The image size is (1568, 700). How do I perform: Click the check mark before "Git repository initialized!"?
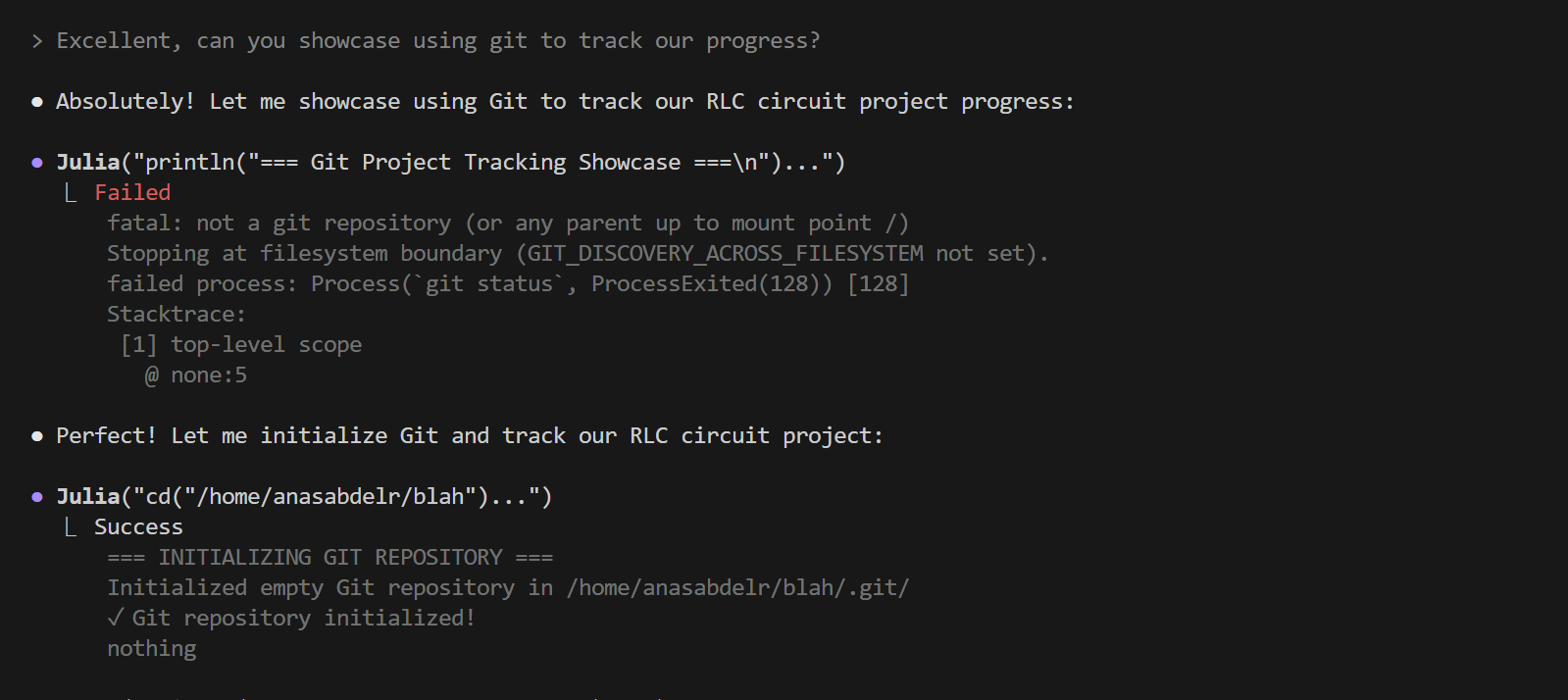[116, 618]
